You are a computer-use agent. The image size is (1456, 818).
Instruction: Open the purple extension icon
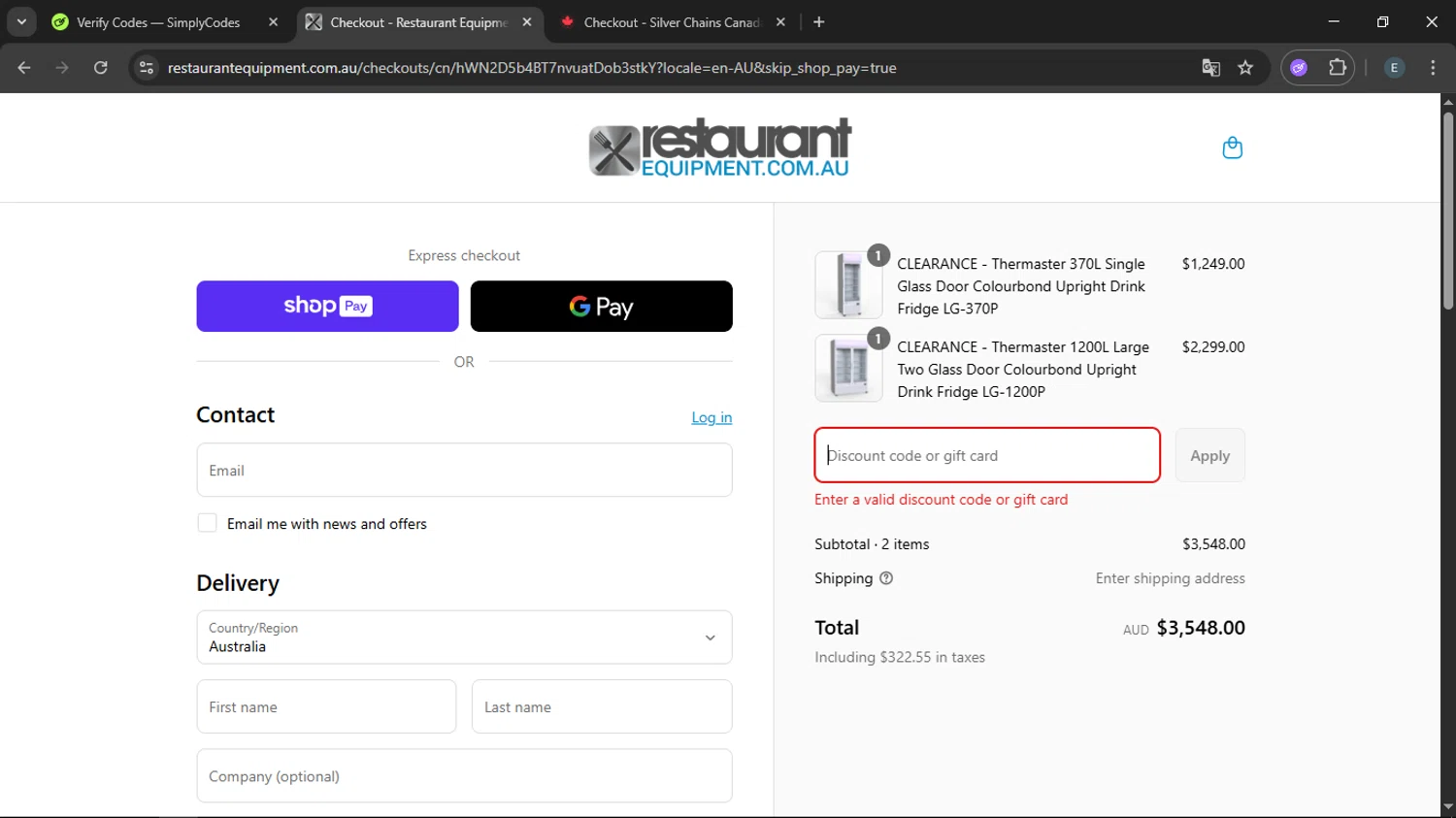[x=1299, y=68]
